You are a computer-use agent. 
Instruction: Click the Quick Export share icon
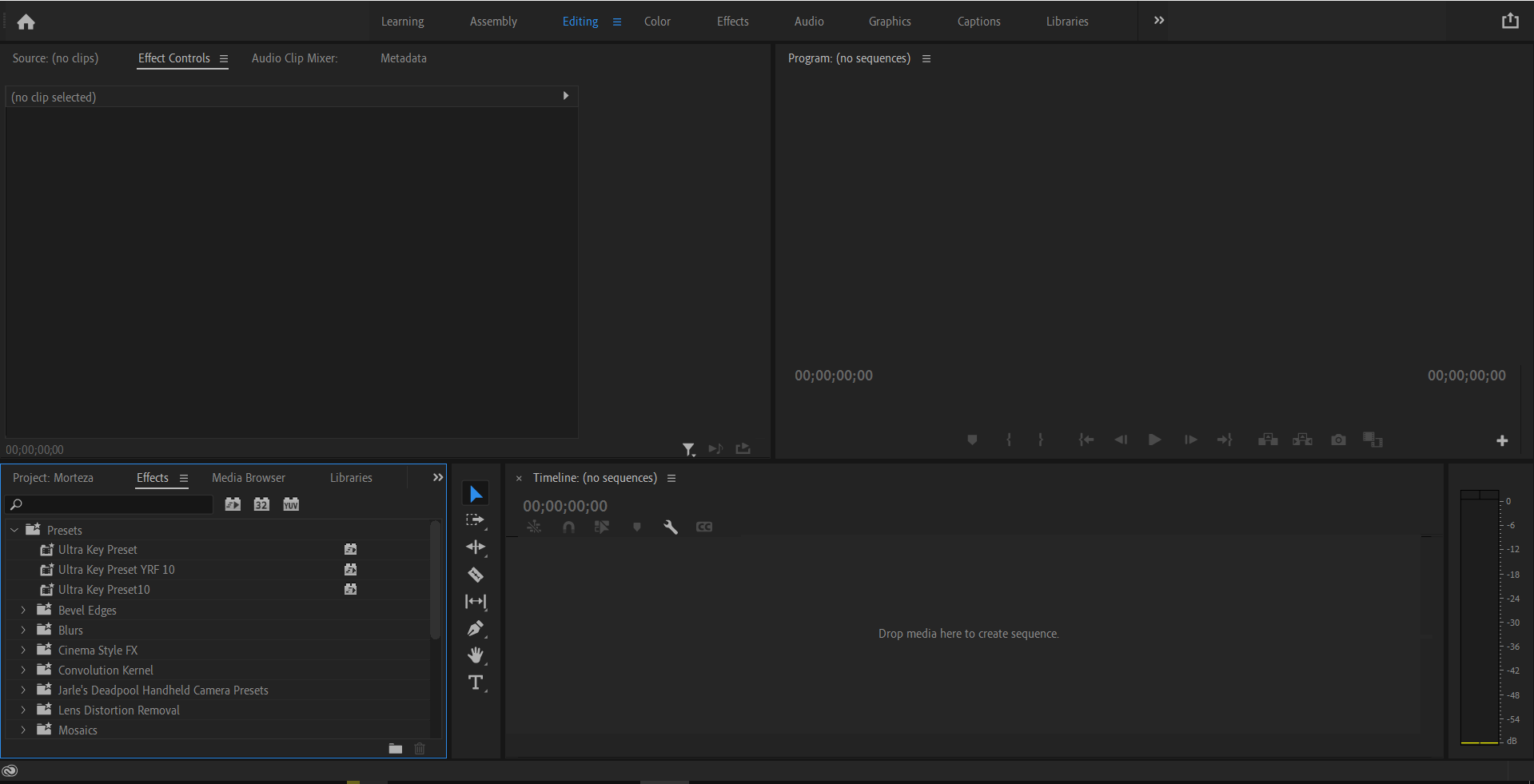(x=1510, y=22)
